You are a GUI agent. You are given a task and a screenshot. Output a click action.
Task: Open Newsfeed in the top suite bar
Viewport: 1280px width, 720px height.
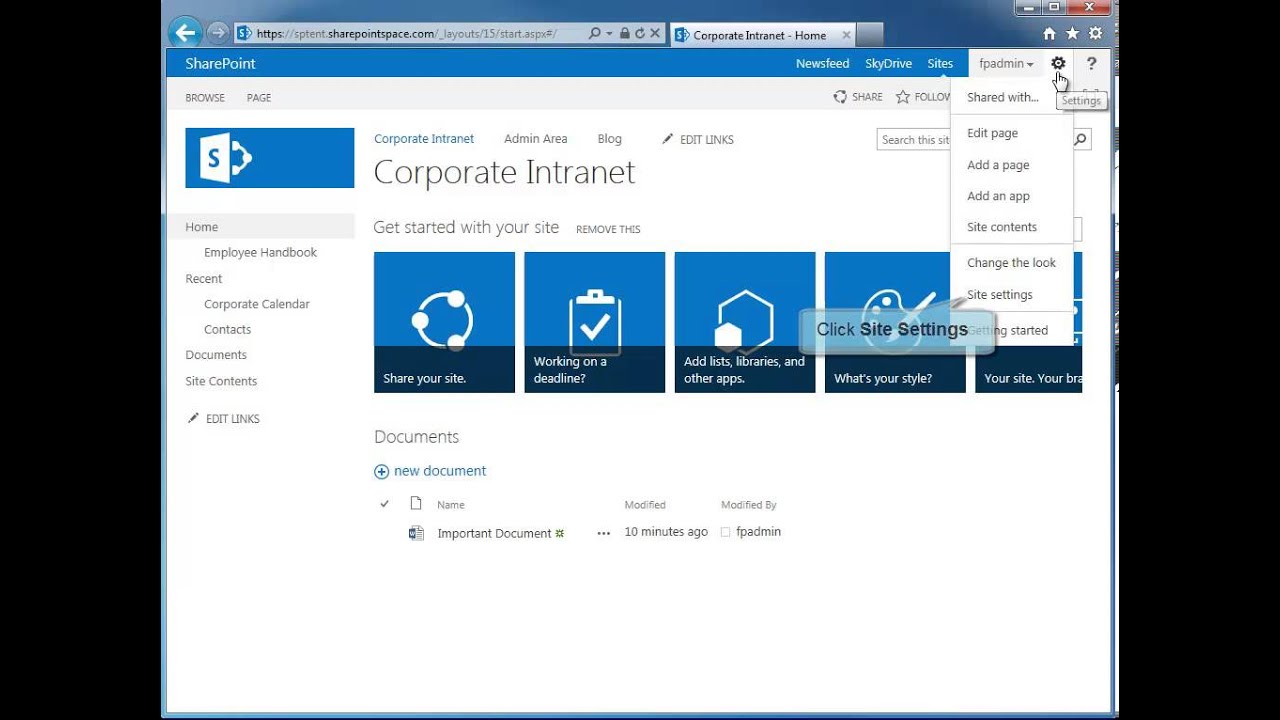click(x=822, y=63)
